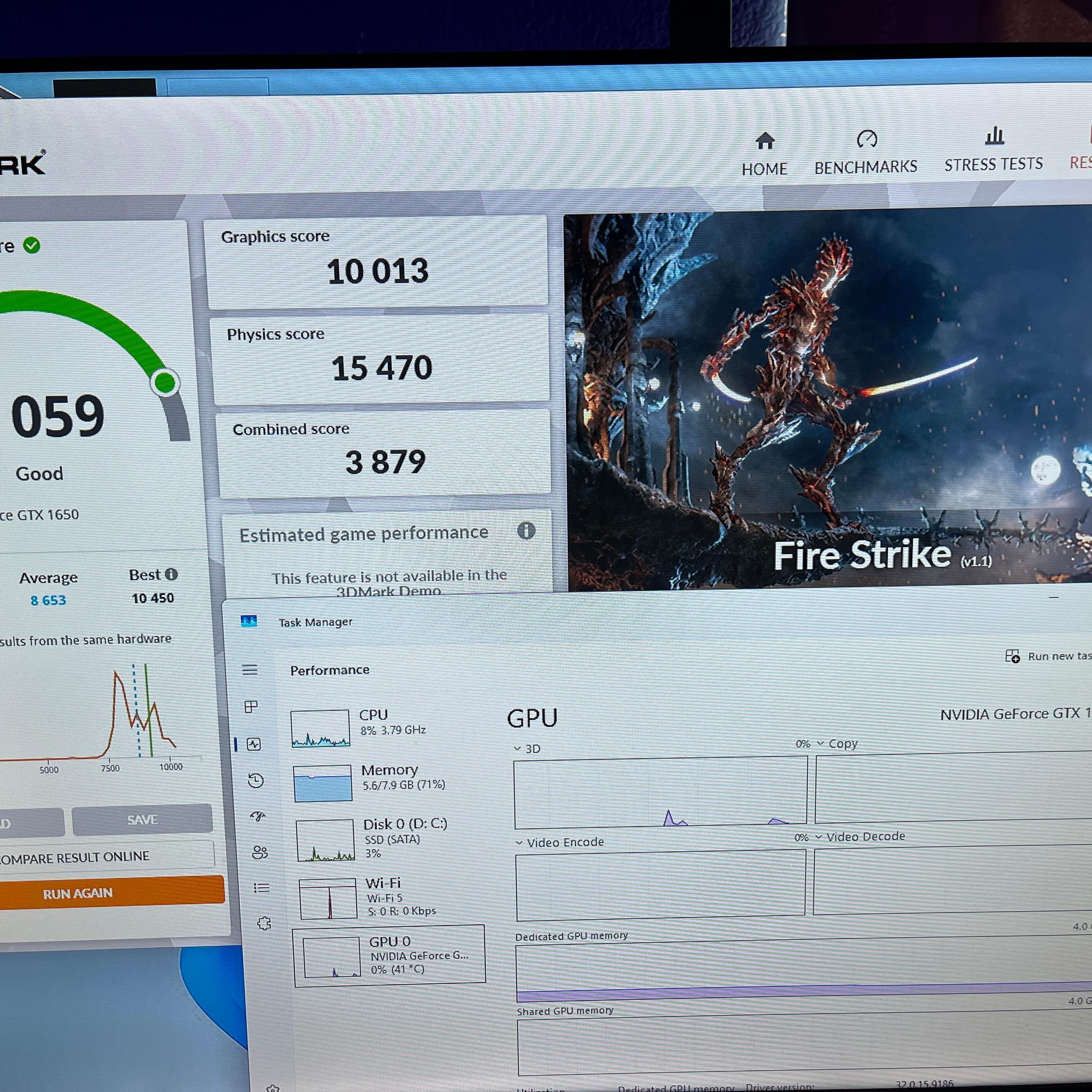
Task: Open Startup apps in Task Manager
Action: click(257, 816)
